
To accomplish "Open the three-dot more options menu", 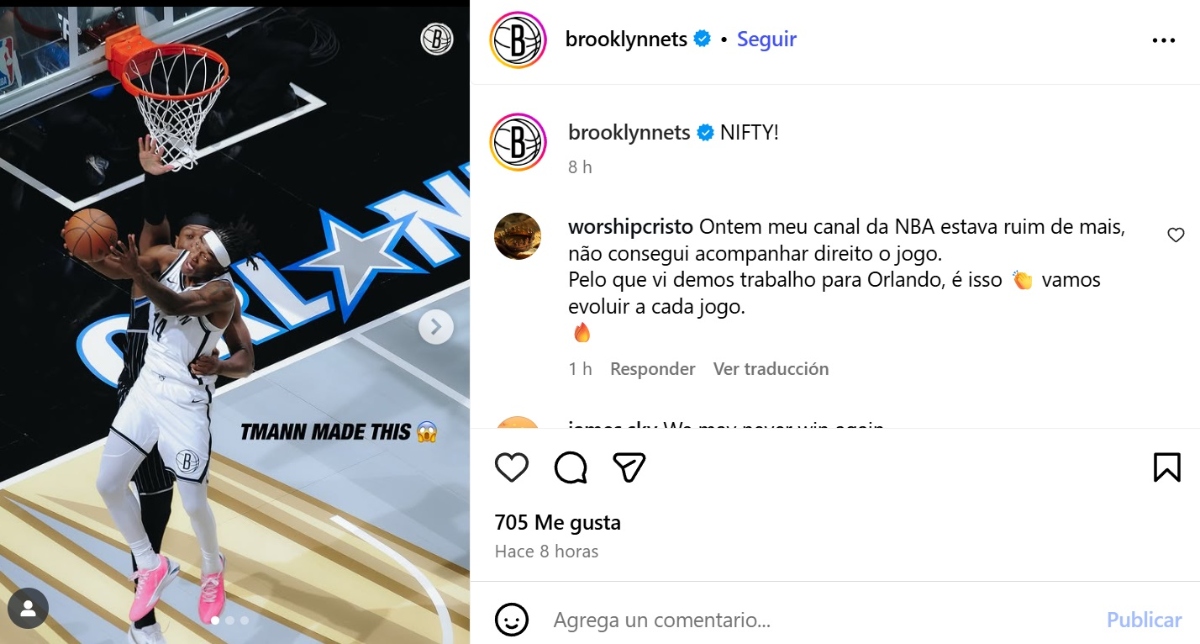I will tap(1164, 40).
